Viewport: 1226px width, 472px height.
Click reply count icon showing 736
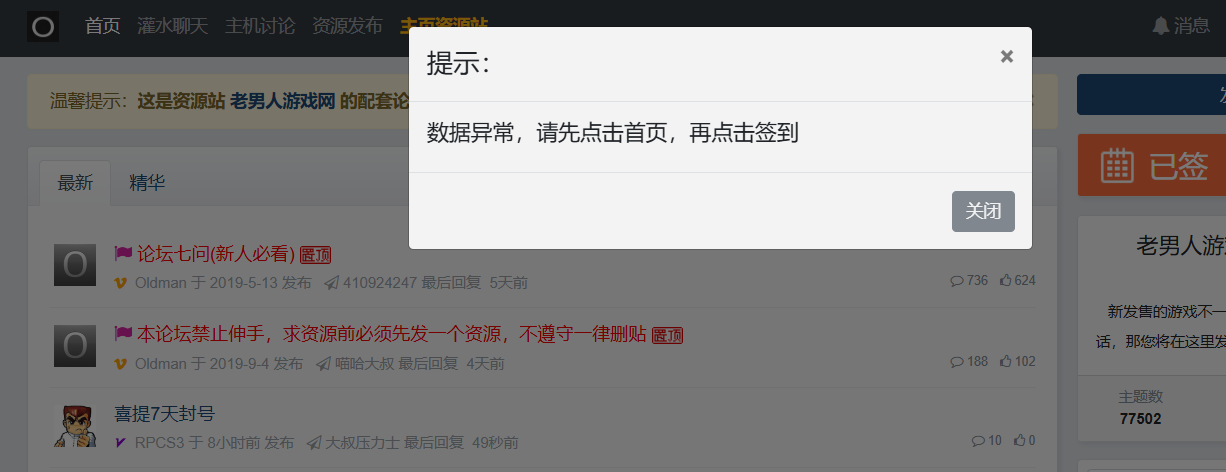pos(956,281)
